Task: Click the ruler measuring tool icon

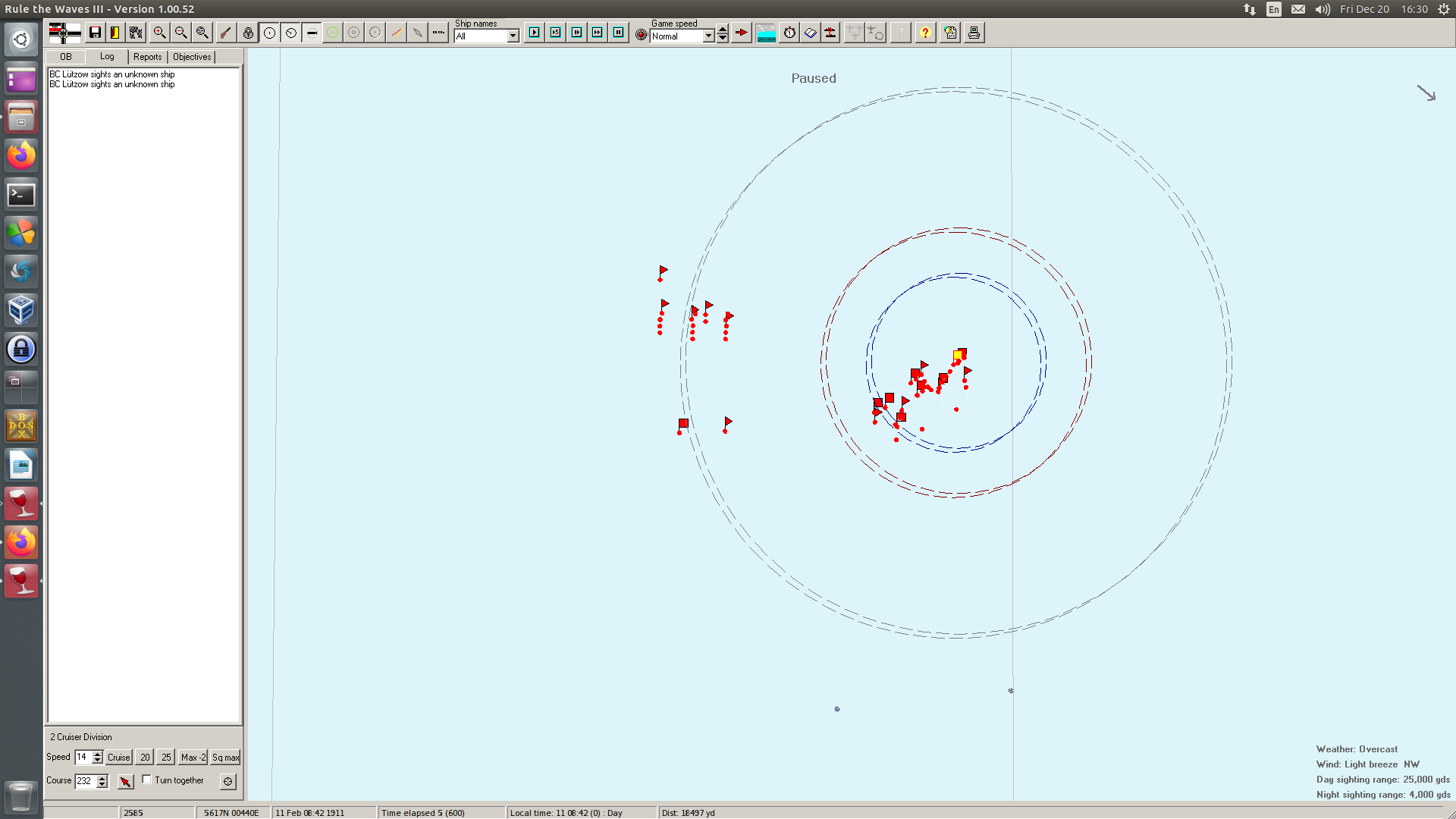Action: (225, 33)
